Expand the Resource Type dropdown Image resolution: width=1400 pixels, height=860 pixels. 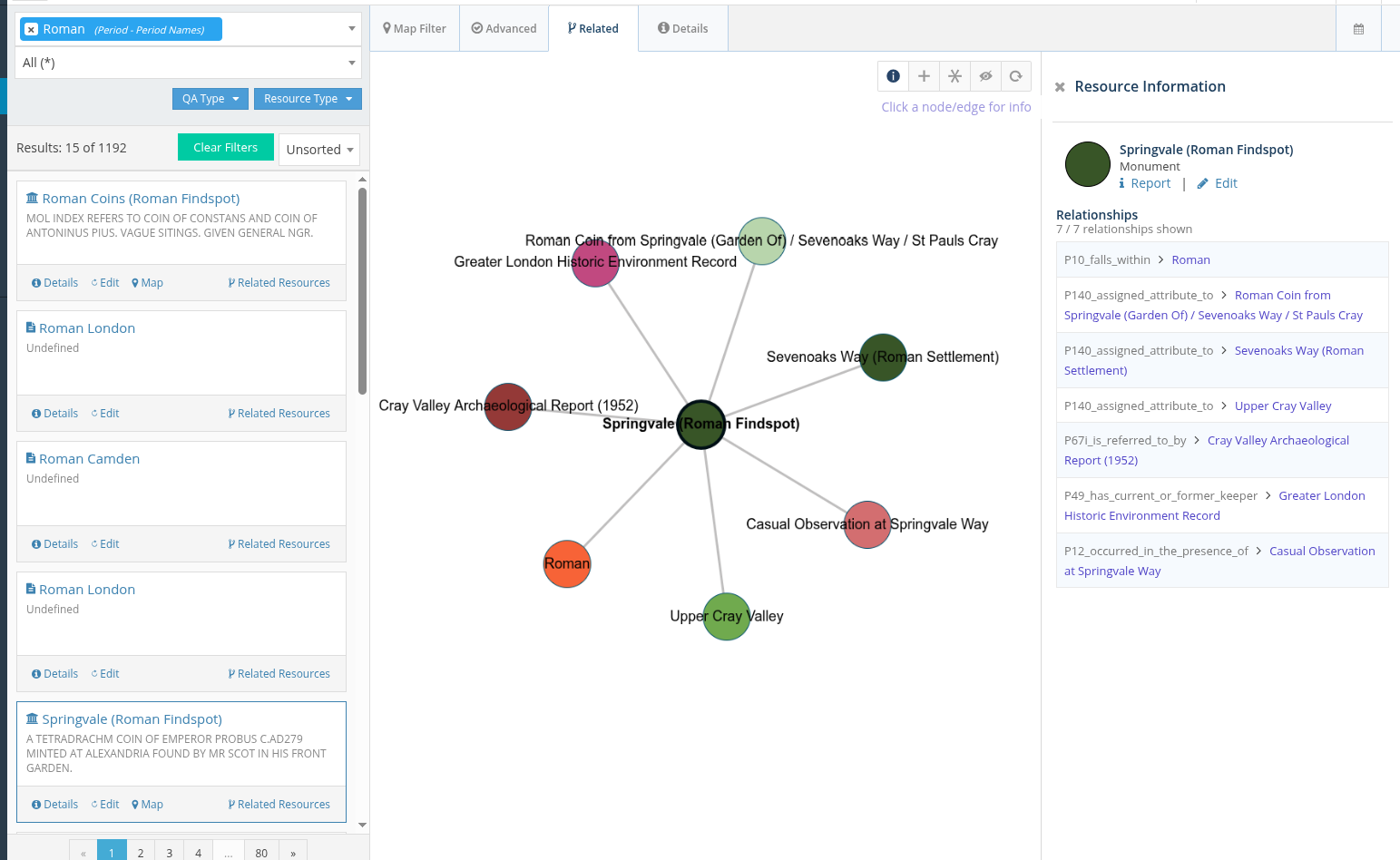click(308, 99)
